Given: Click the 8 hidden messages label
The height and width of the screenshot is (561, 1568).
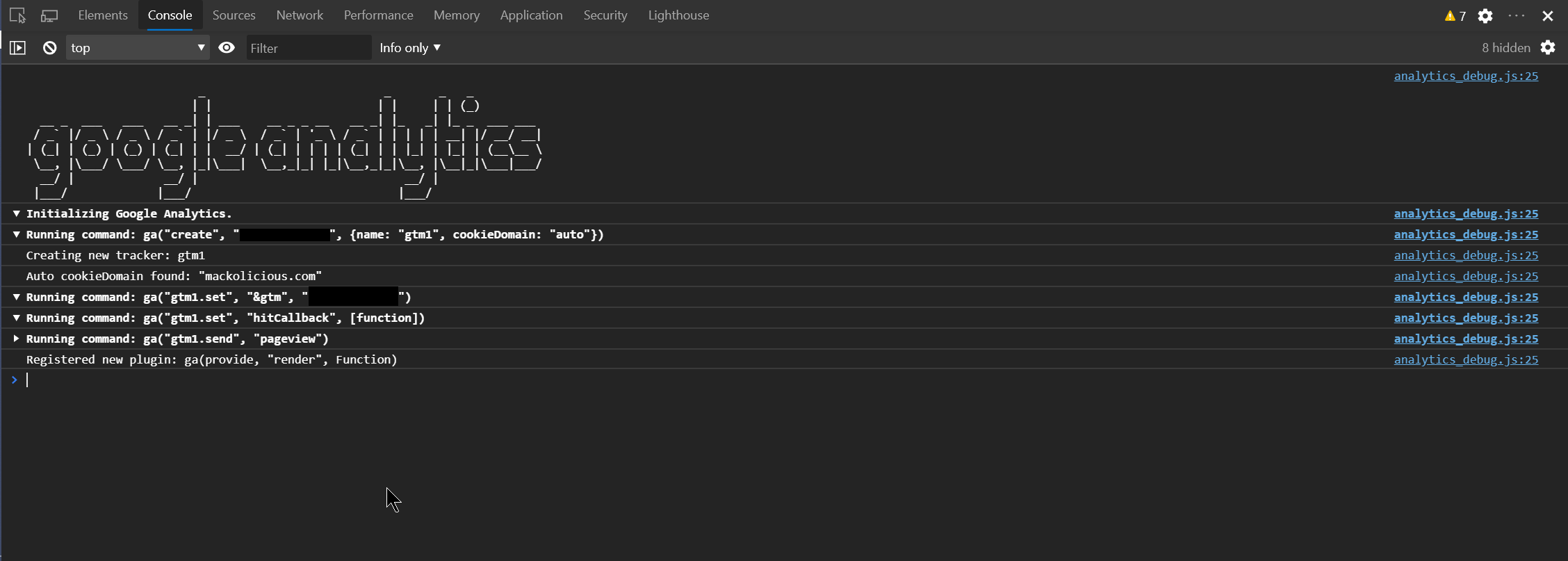Looking at the screenshot, I should pyautogui.click(x=1506, y=47).
